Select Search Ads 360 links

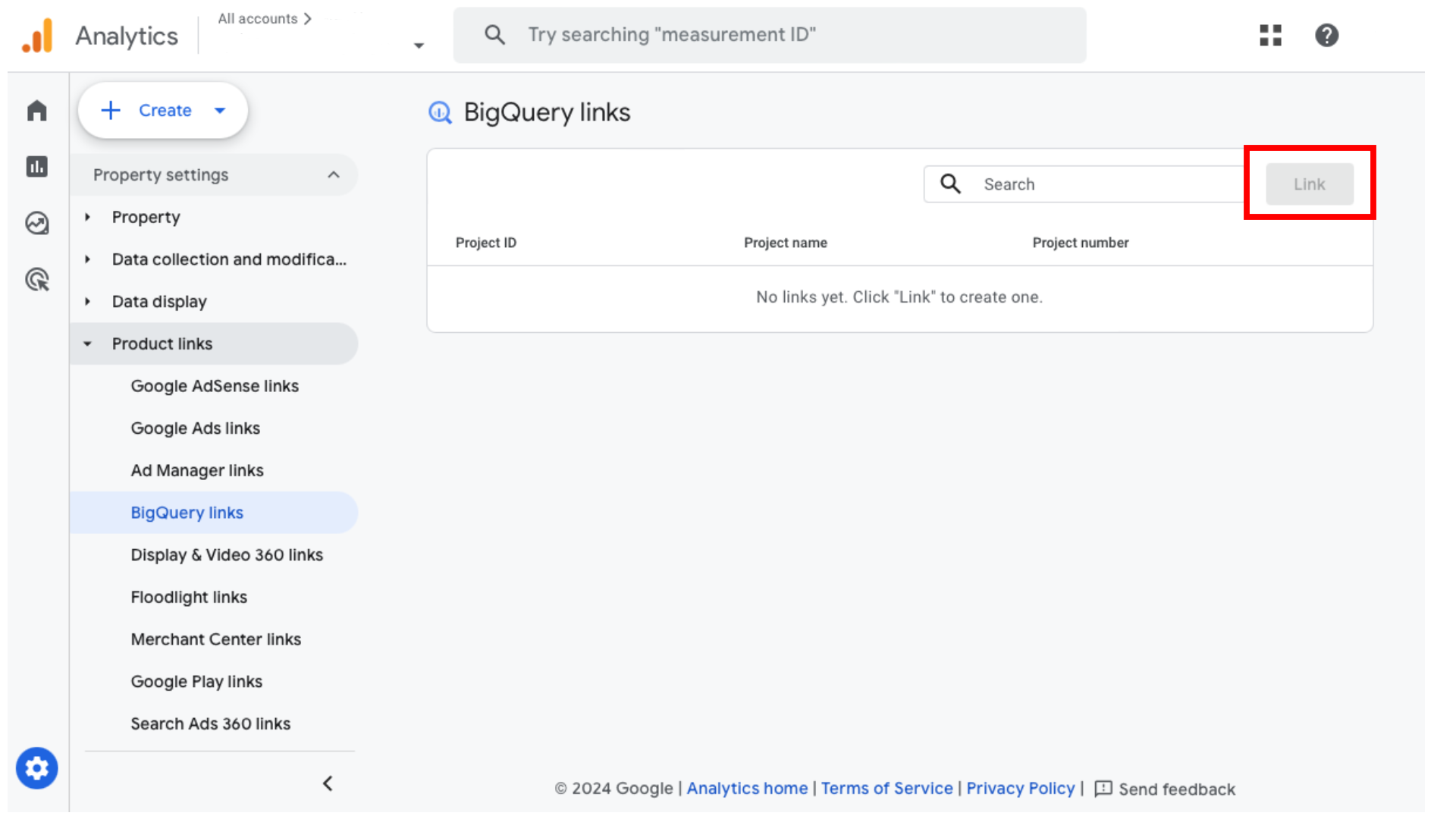(x=211, y=724)
